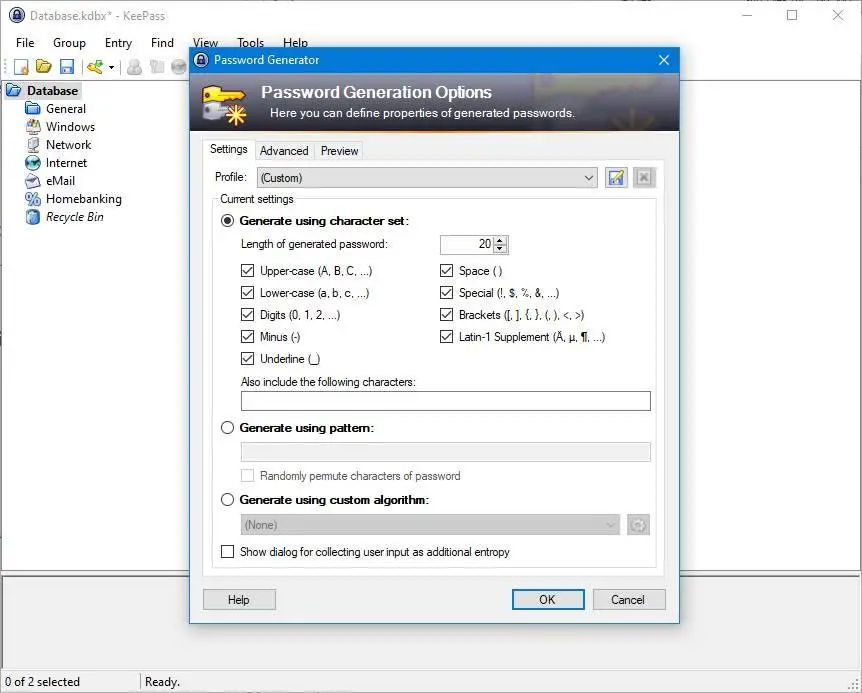Click the Network group icon
862x693 pixels.
tap(33, 145)
